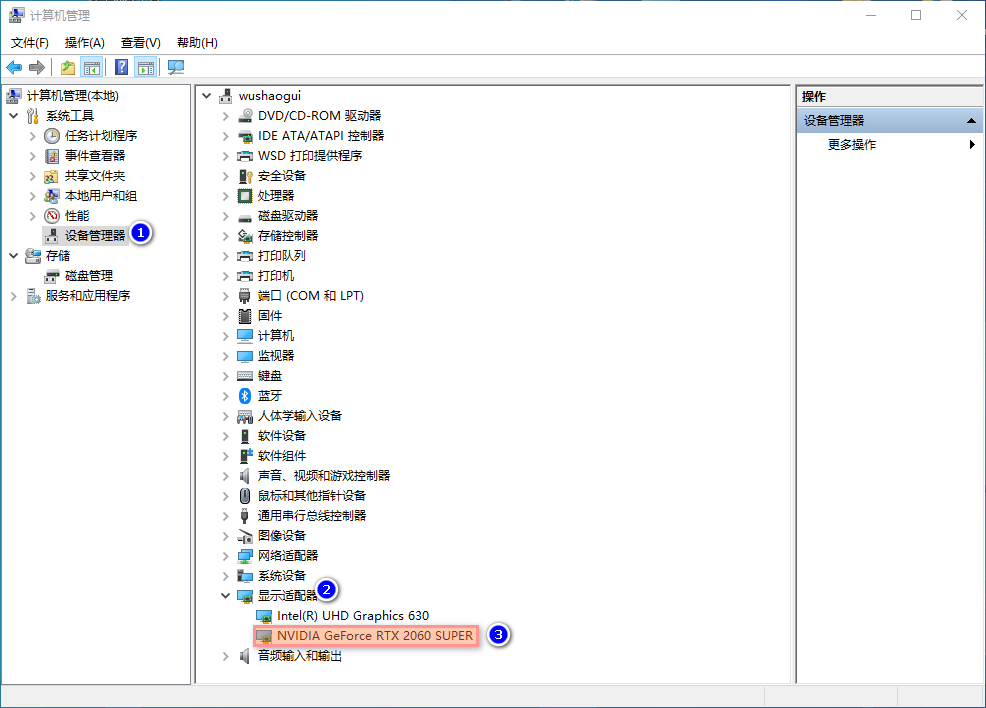
Task: Open 更多操作 in the actions pane
Action: (852, 145)
